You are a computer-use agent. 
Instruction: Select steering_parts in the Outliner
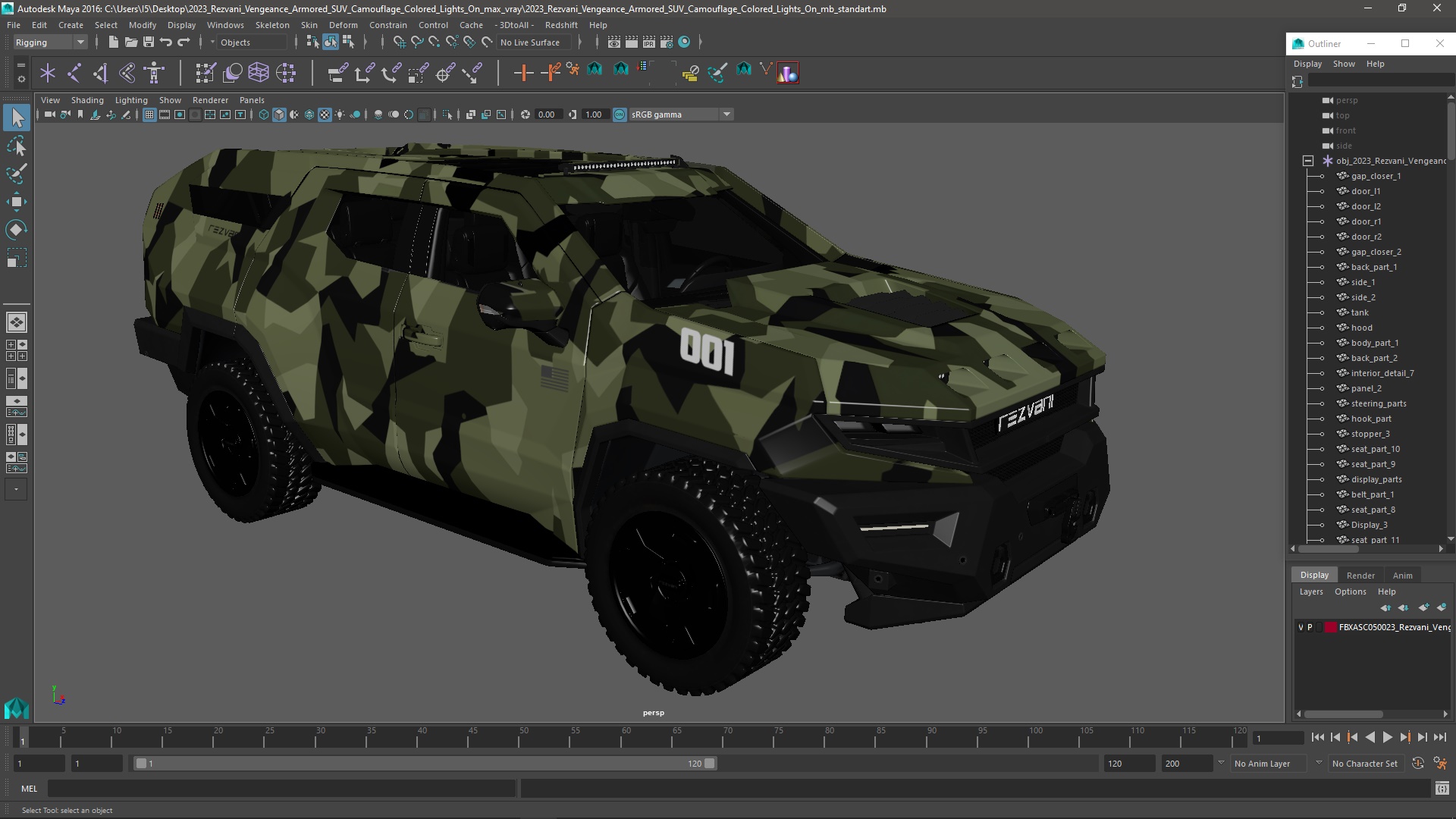[1378, 403]
